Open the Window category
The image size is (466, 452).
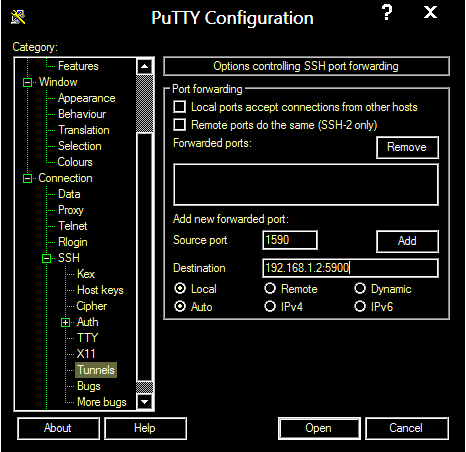pyautogui.click(x=58, y=82)
